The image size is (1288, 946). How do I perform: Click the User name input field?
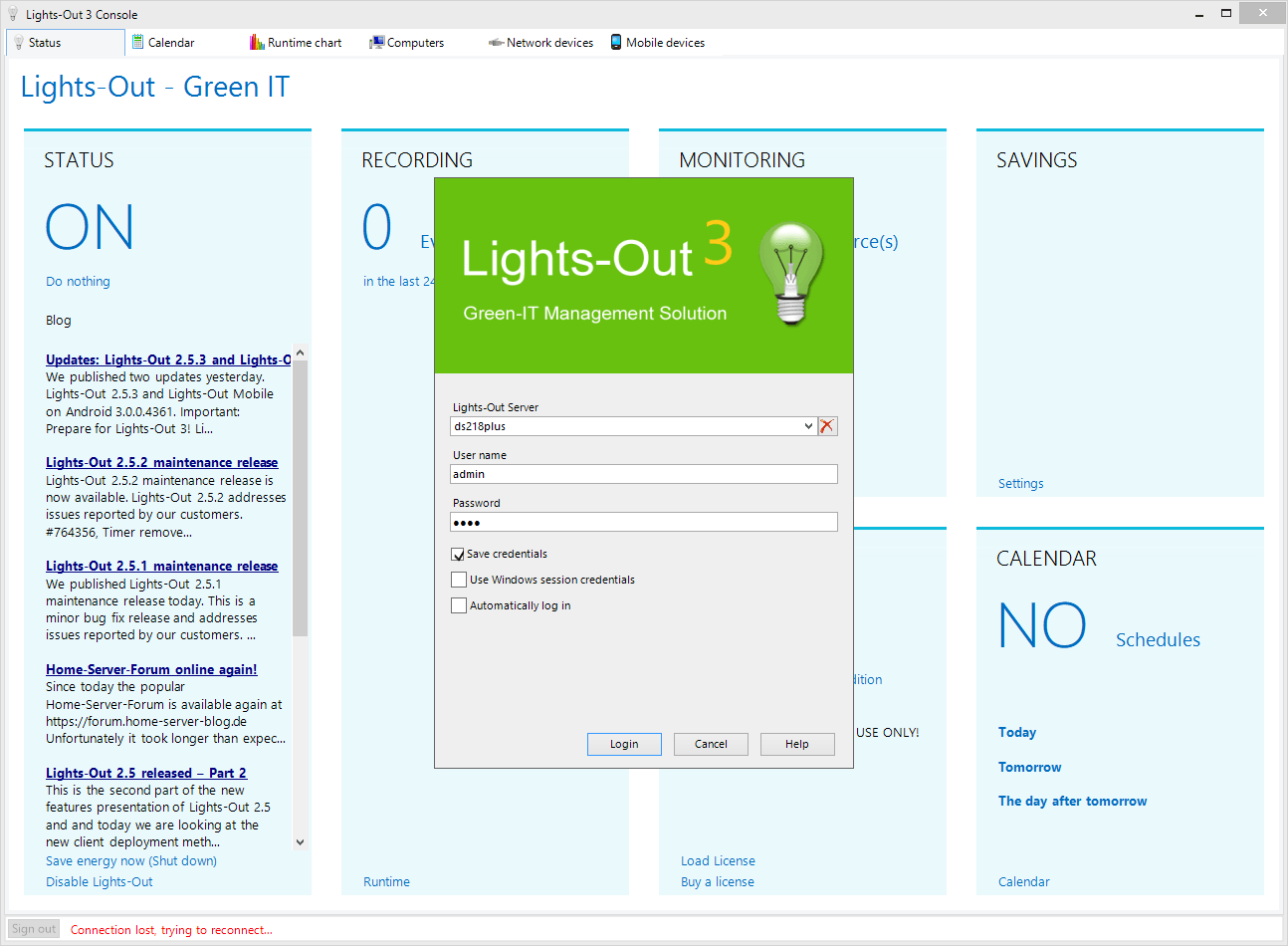point(644,474)
